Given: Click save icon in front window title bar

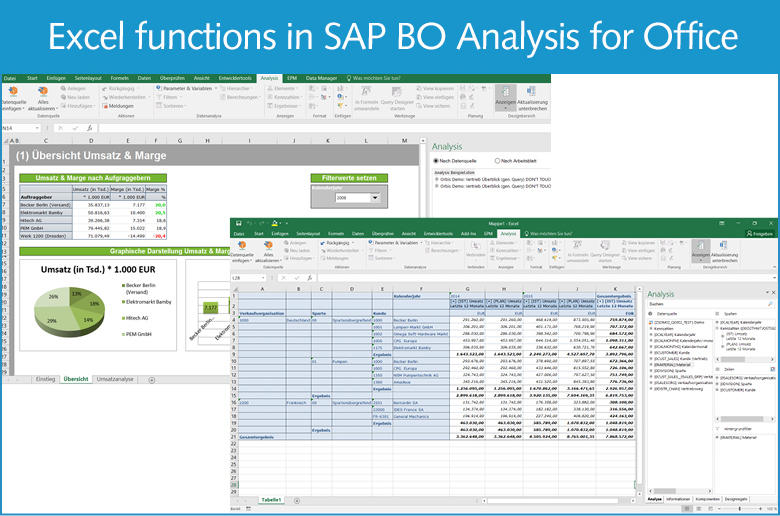Looking at the screenshot, I should pyautogui.click(x=239, y=223).
